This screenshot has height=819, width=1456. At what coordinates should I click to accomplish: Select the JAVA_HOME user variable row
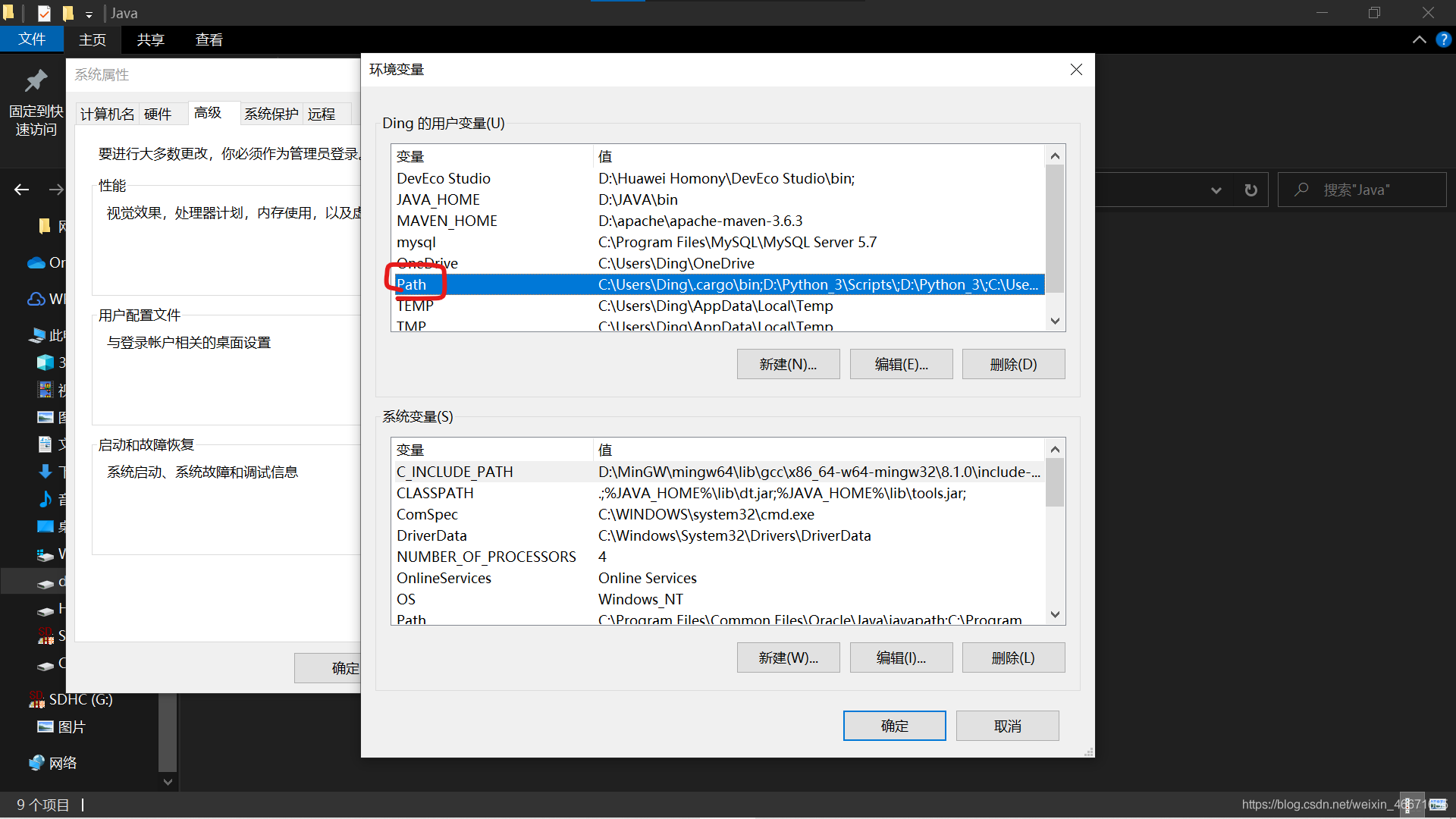[718, 199]
